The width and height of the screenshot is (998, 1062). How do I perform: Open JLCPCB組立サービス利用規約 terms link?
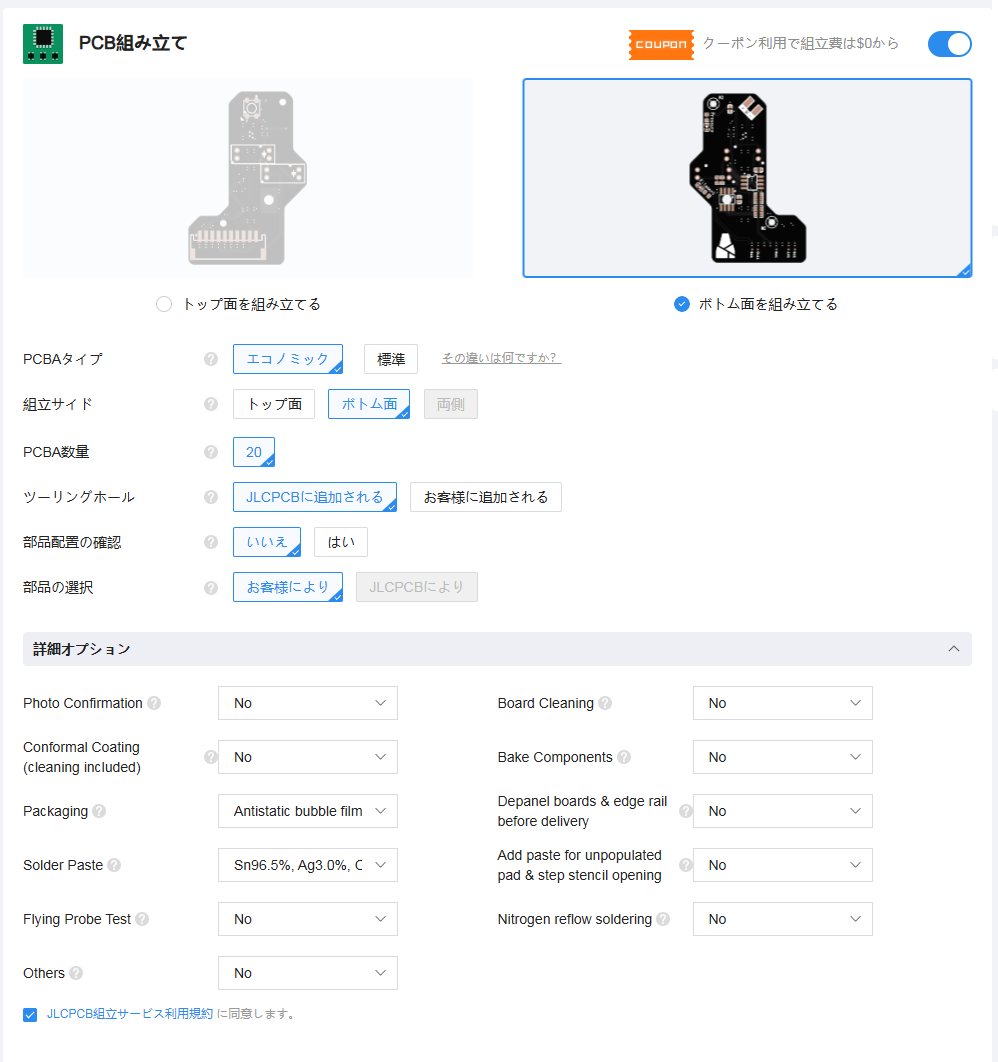(129, 1014)
